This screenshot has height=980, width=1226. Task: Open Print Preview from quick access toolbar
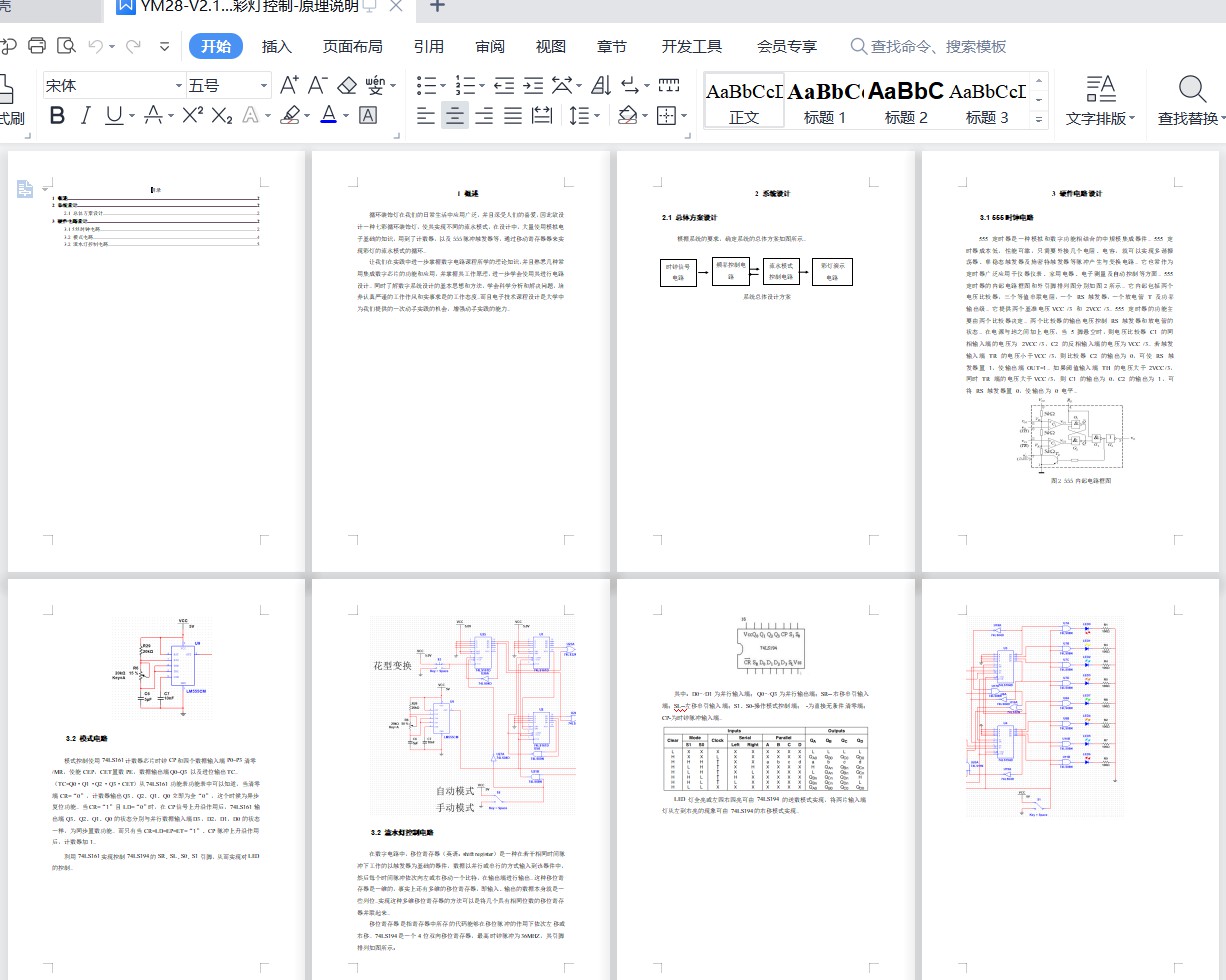pyautogui.click(x=66, y=46)
